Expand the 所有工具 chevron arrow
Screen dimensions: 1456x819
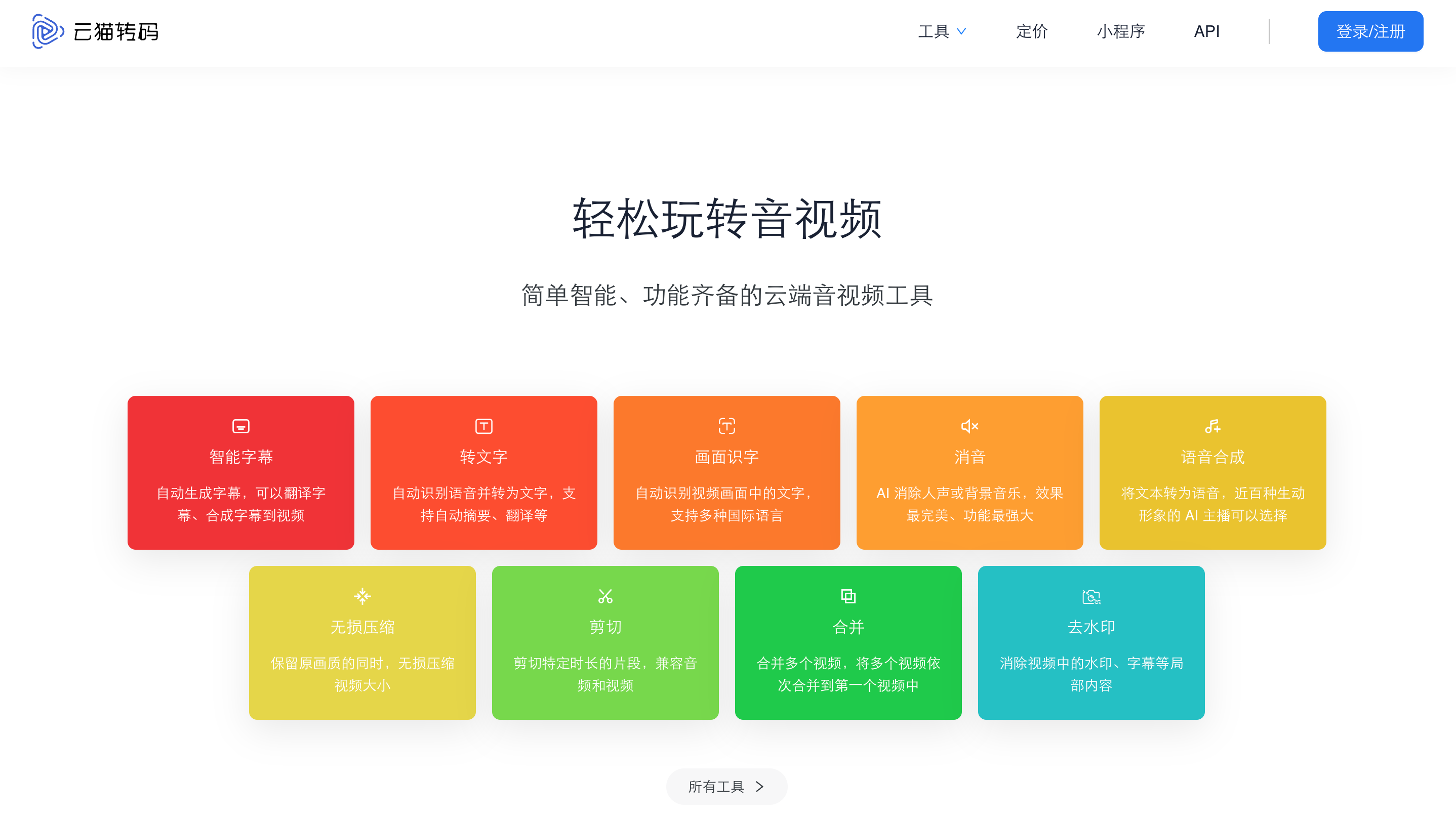(760, 786)
